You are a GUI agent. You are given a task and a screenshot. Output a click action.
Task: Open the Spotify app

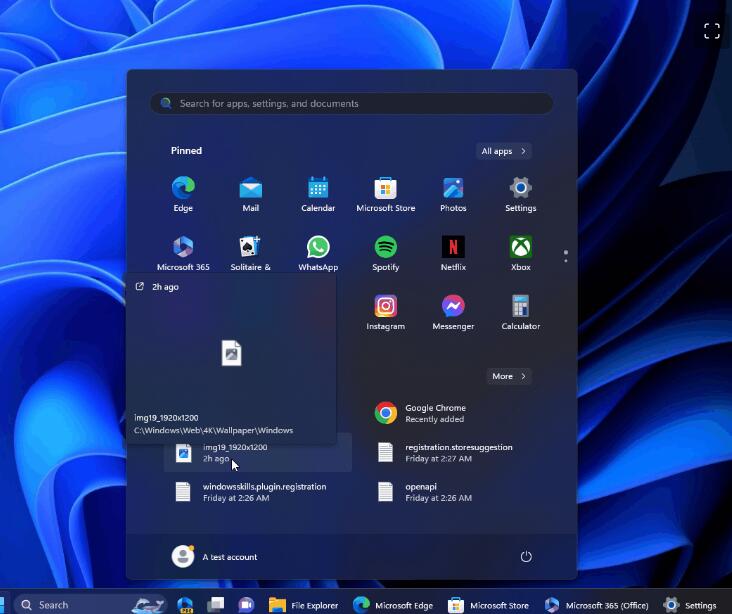386,254
